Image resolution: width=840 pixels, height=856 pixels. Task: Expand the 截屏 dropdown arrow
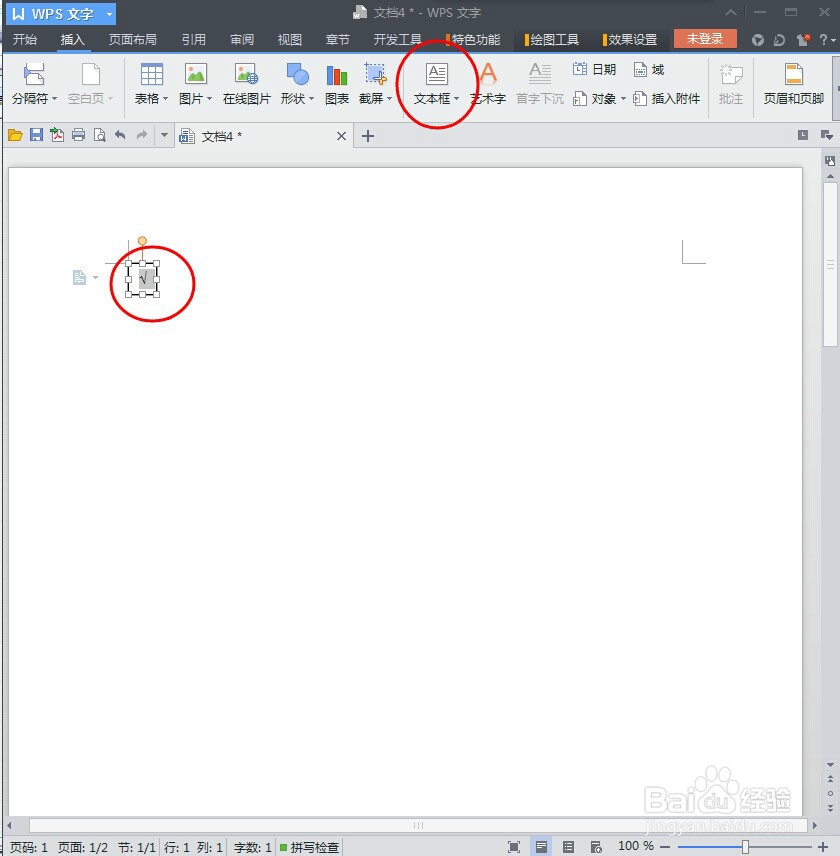click(389, 99)
